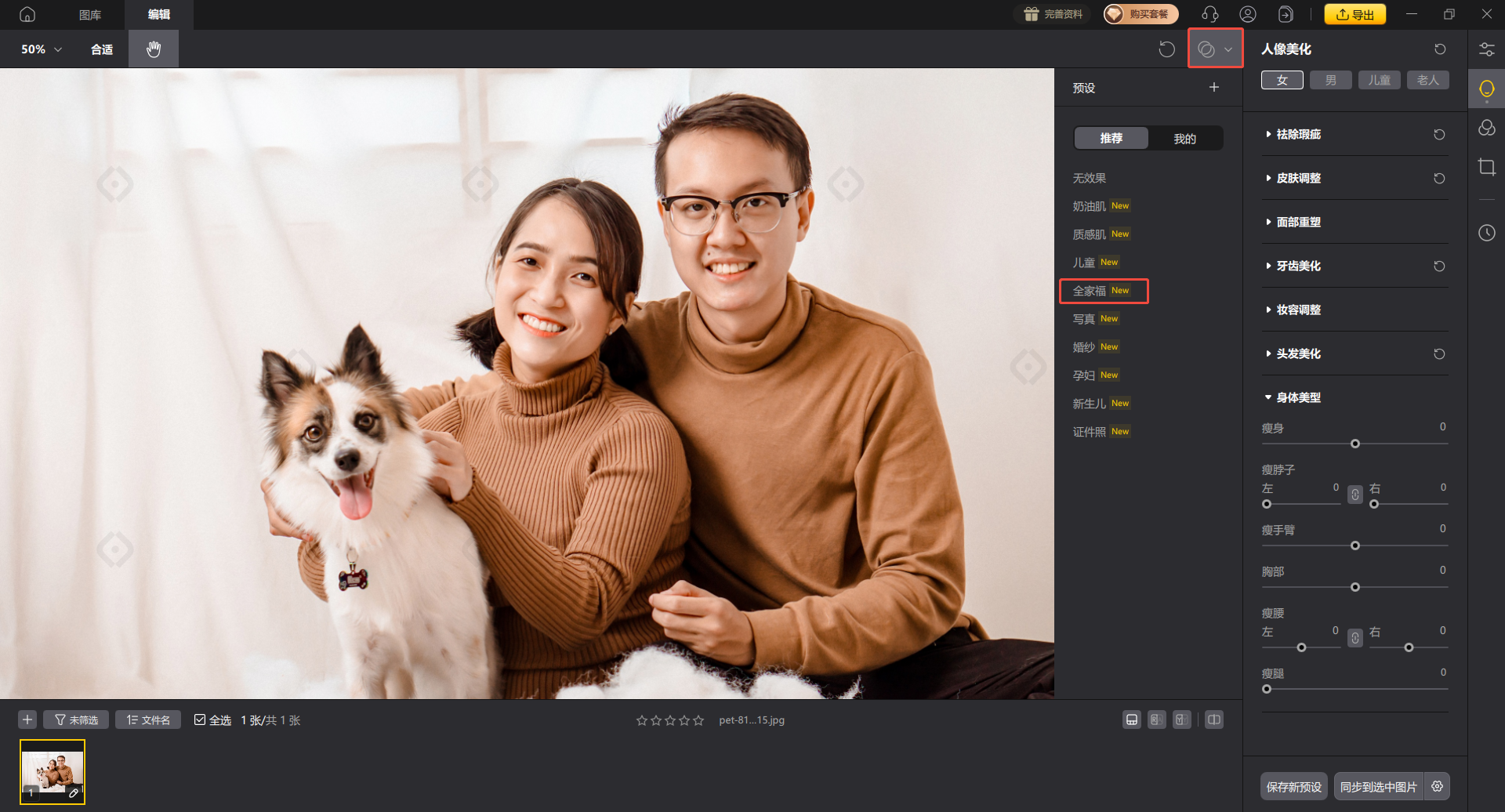The width and height of the screenshot is (1505, 812).
Task: Click the undo rotate arrow icon
Action: [1166, 49]
